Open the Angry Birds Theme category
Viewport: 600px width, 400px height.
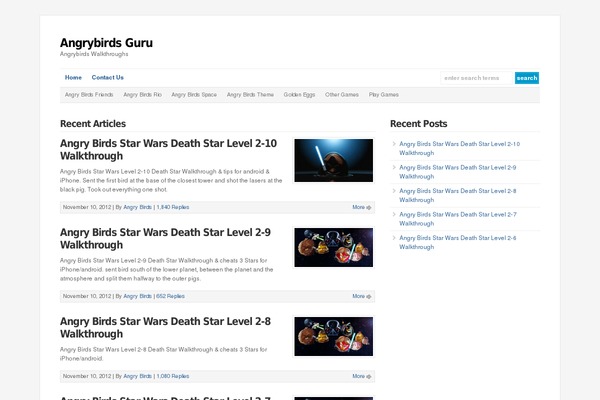pyautogui.click(x=250, y=95)
